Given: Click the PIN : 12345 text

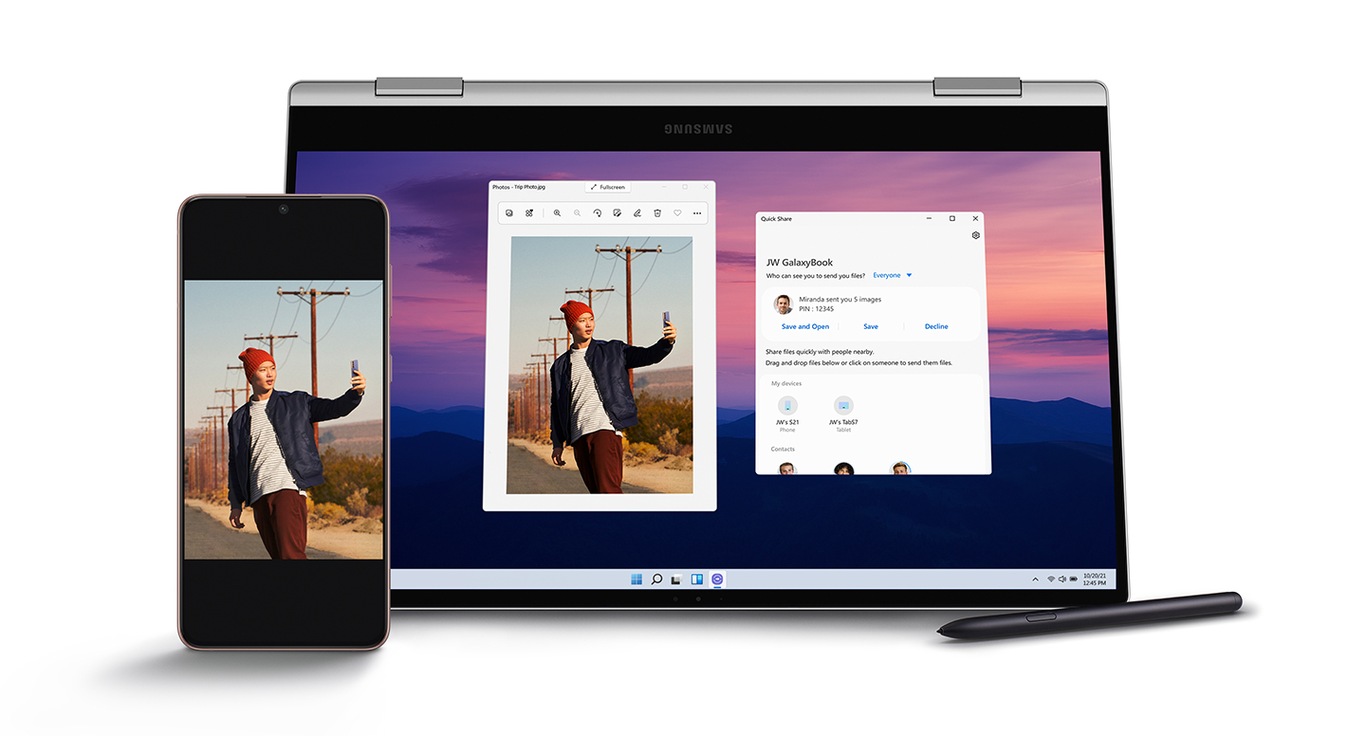Looking at the screenshot, I should (816, 309).
